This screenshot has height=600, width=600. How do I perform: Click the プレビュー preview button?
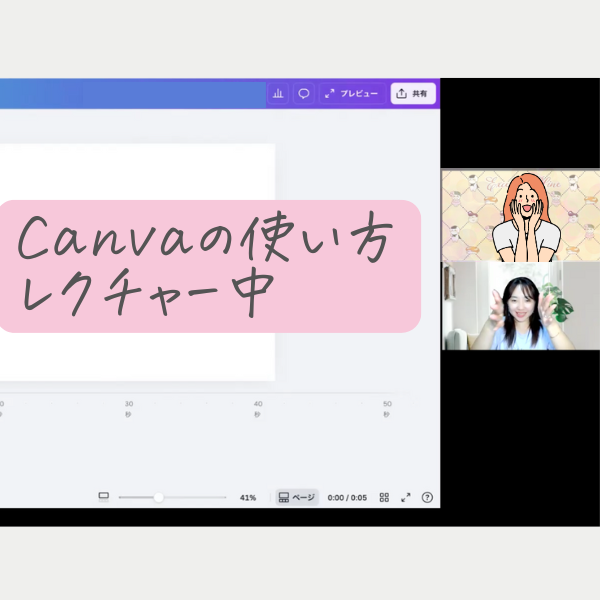[x=351, y=93]
